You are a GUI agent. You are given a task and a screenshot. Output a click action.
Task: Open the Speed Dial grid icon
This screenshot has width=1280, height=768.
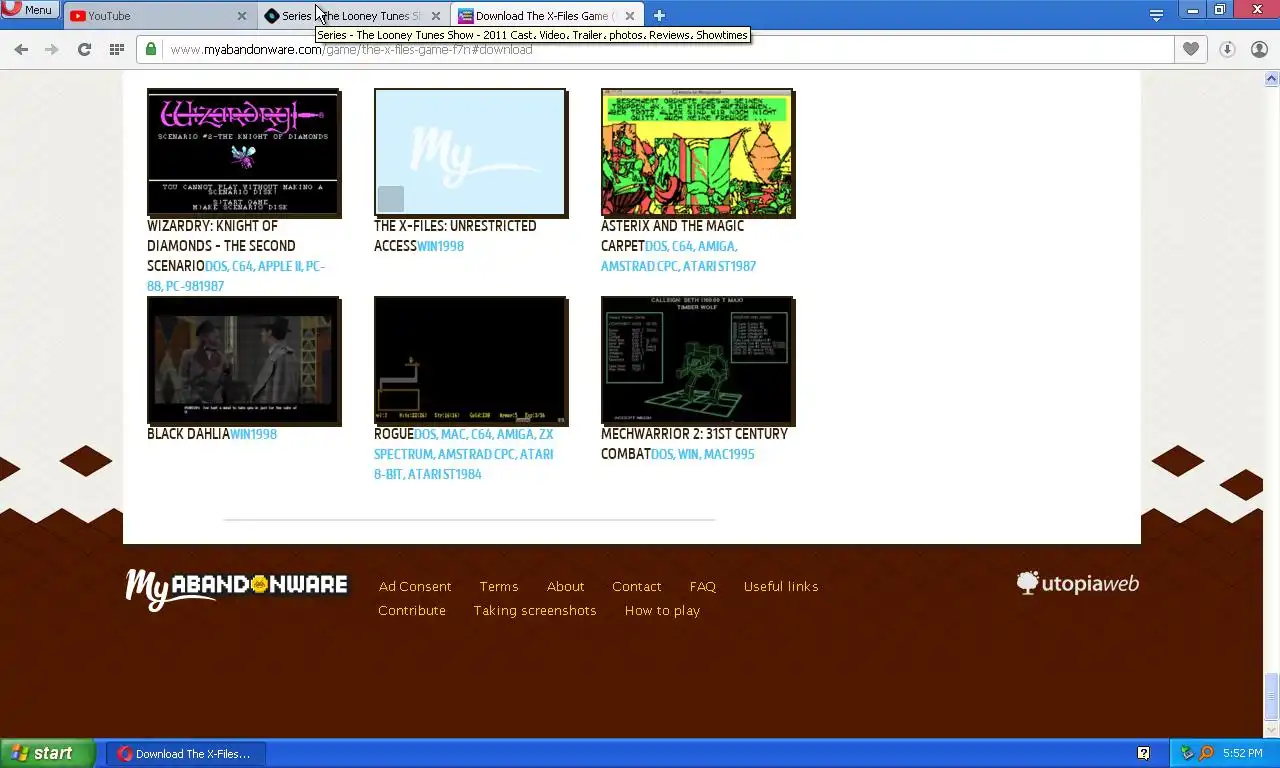(x=117, y=49)
